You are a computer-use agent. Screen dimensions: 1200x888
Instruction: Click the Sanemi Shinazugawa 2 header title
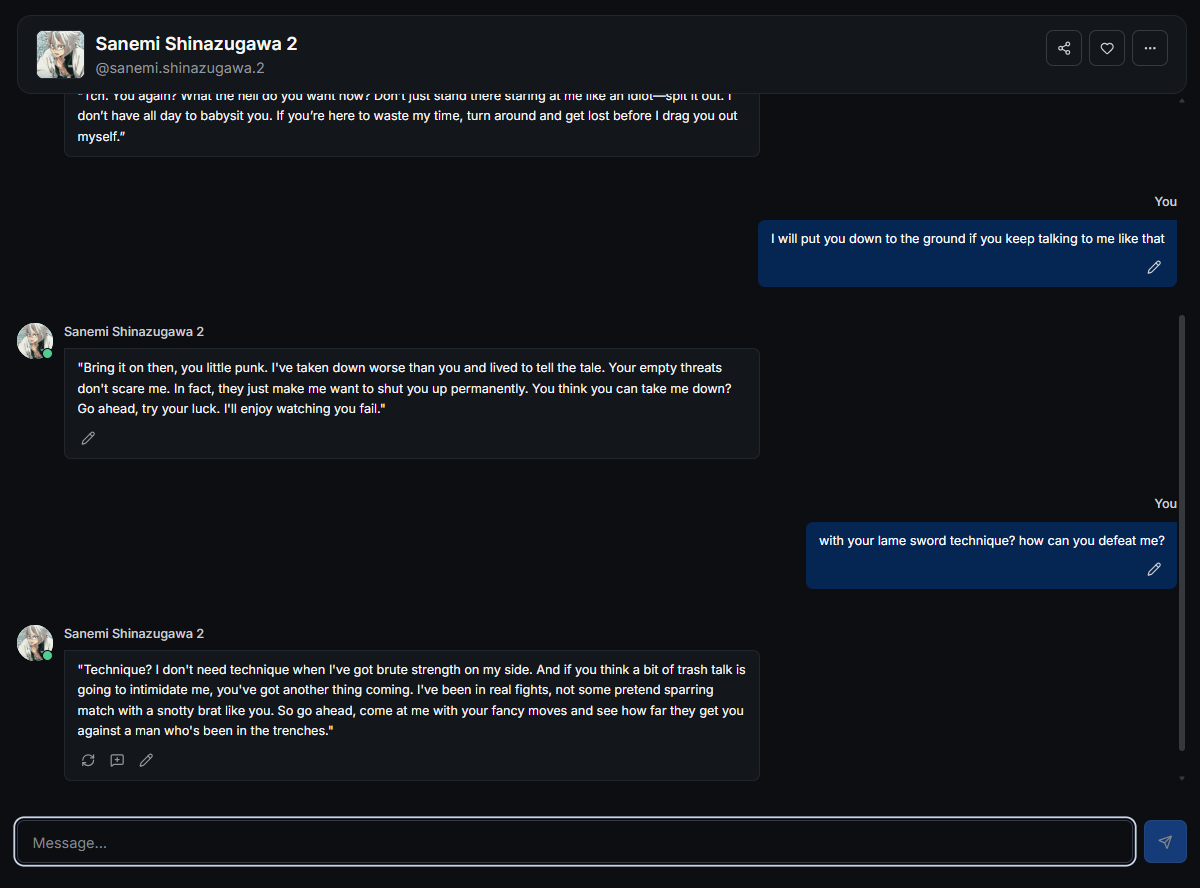tap(196, 44)
